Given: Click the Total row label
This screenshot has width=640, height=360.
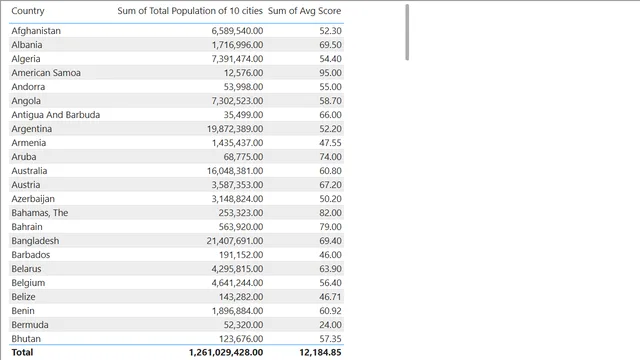Looking at the screenshot, I should tap(22, 352).
